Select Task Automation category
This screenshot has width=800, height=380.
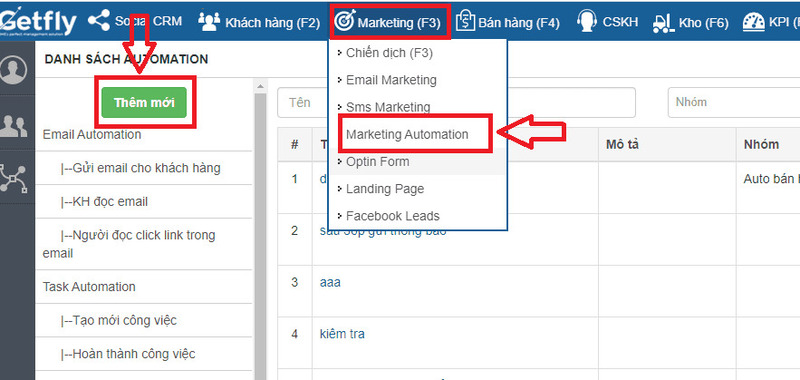click(89, 287)
